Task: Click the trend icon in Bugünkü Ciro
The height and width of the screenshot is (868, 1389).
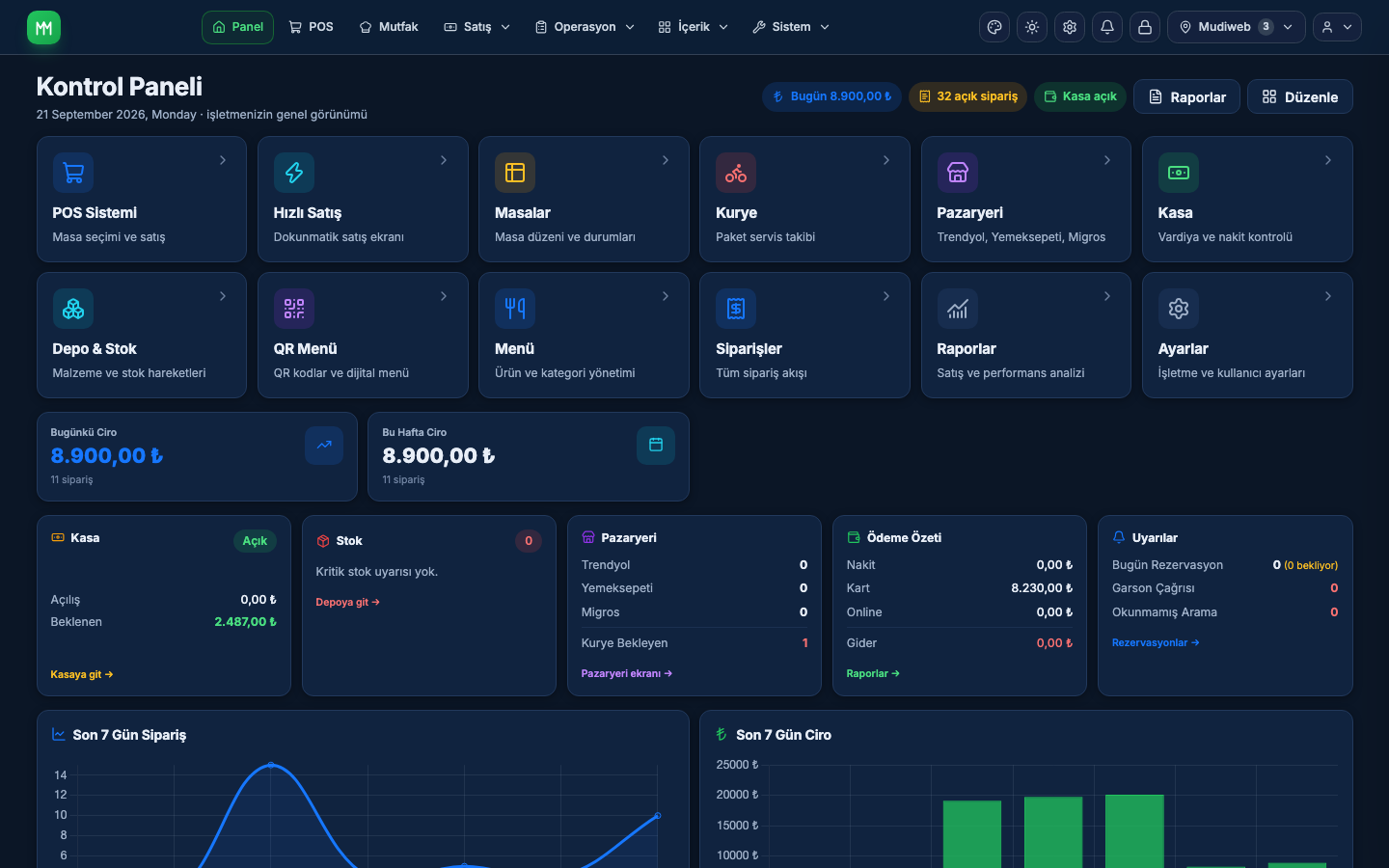Action: tap(324, 446)
